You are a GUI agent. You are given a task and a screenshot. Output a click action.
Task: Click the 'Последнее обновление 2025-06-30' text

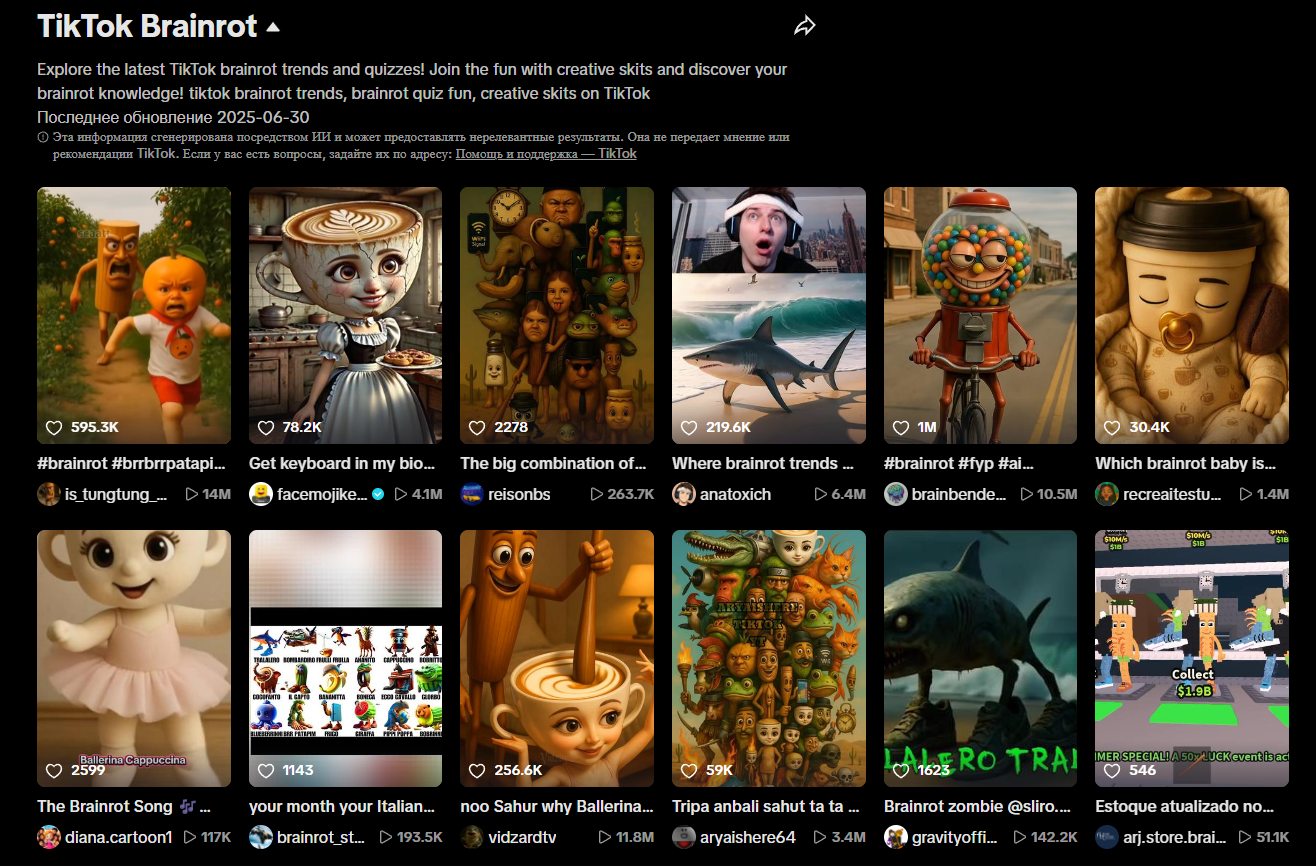(173, 117)
